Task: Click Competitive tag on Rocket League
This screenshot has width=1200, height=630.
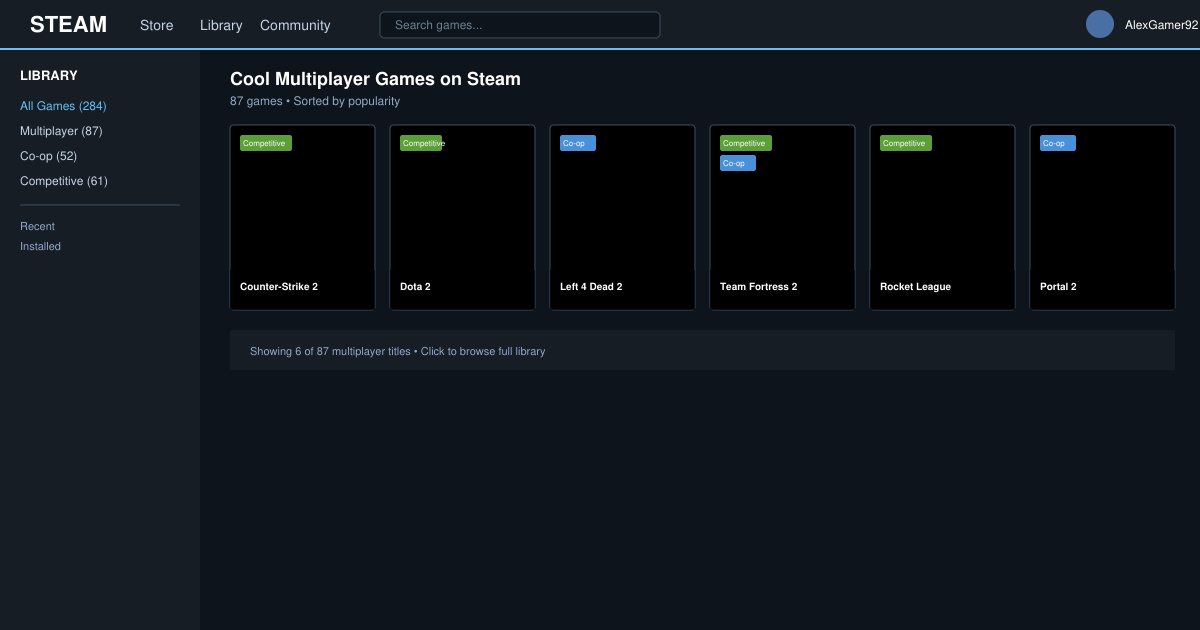Action: coord(906,143)
